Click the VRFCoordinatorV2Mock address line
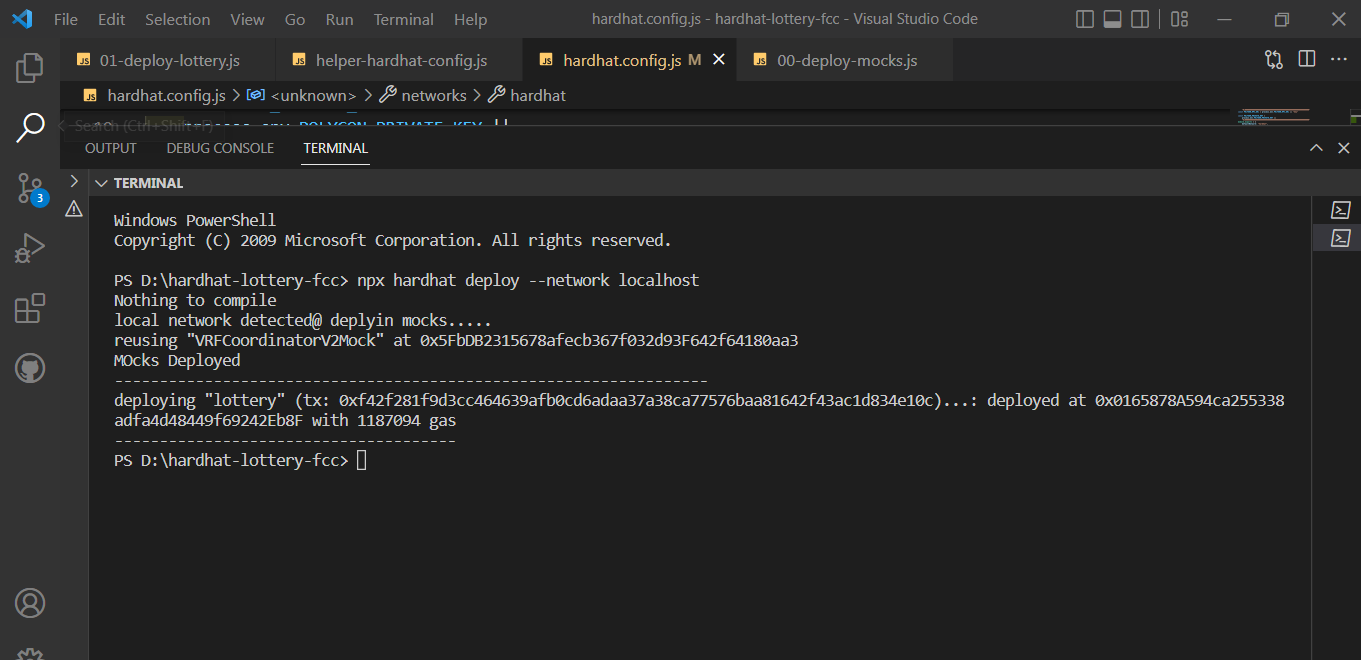This screenshot has width=1361, height=660. point(456,340)
